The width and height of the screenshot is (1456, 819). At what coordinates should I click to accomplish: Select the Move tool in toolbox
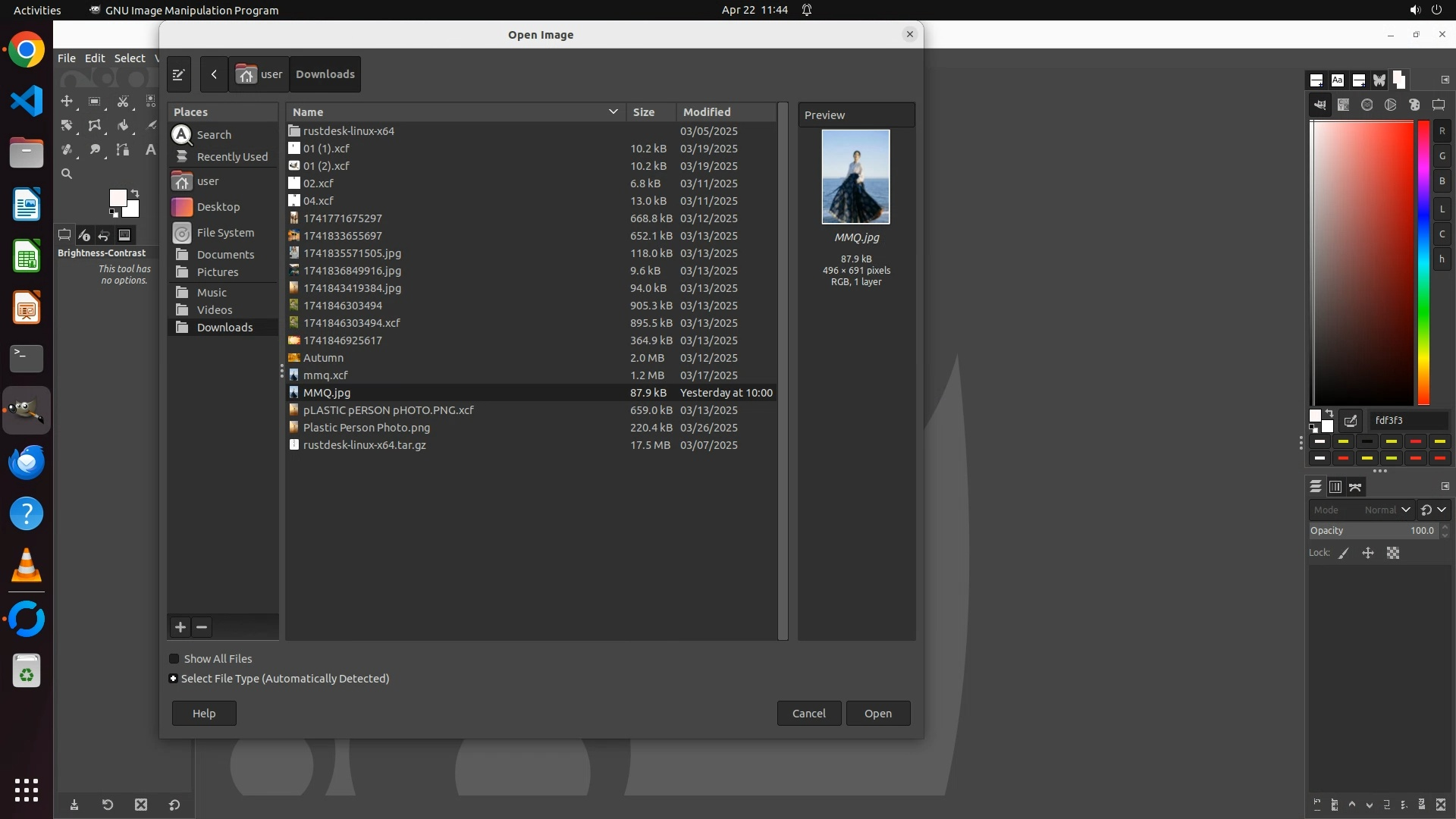67,102
